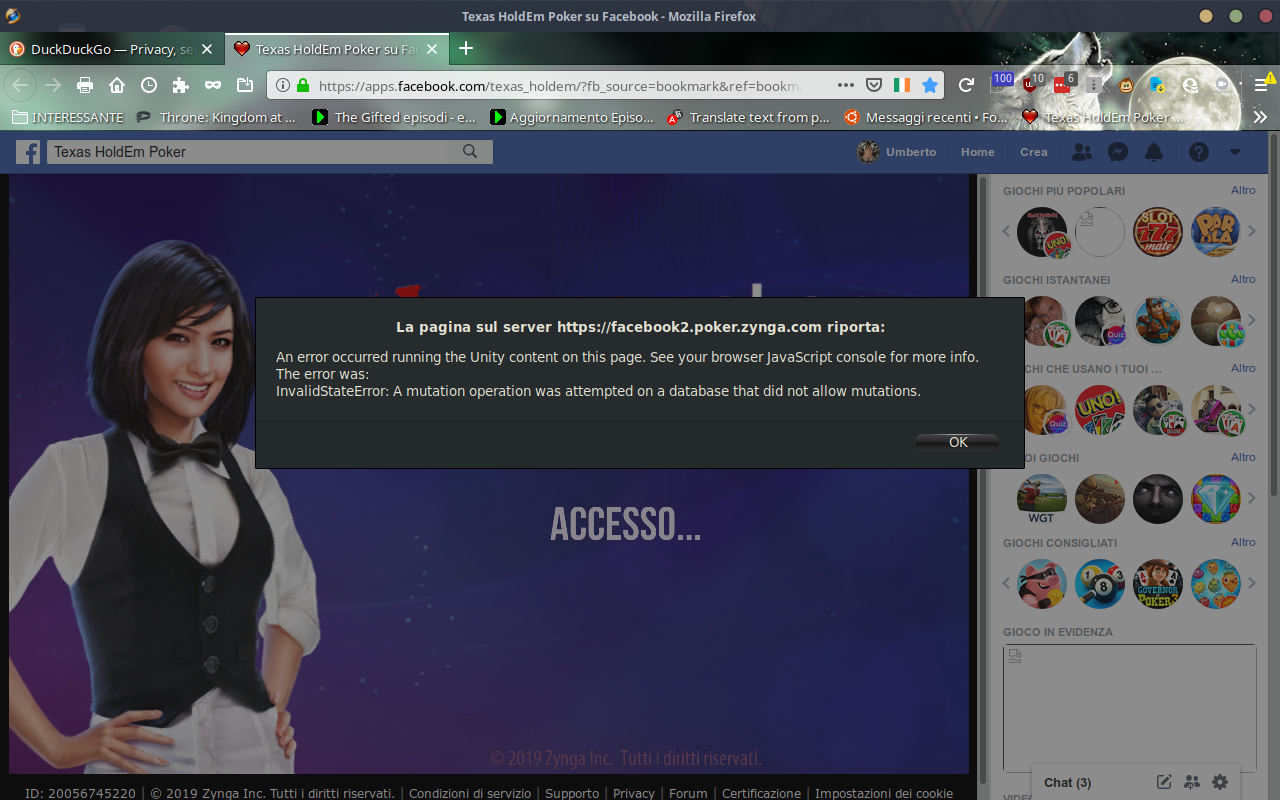Viewport: 1280px width, 800px height.
Task: Open Facebook friend requests icon
Action: [1082, 152]
